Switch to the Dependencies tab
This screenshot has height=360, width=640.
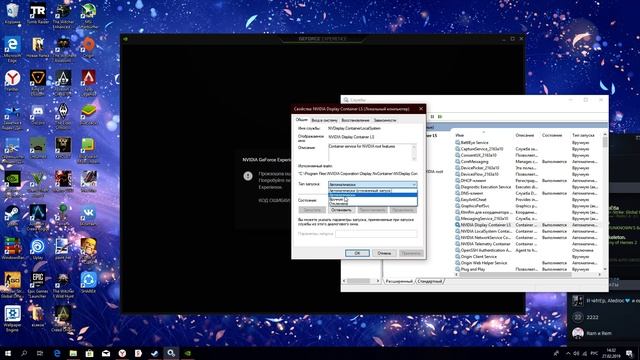pyautogui.click(x=385, y=120)
